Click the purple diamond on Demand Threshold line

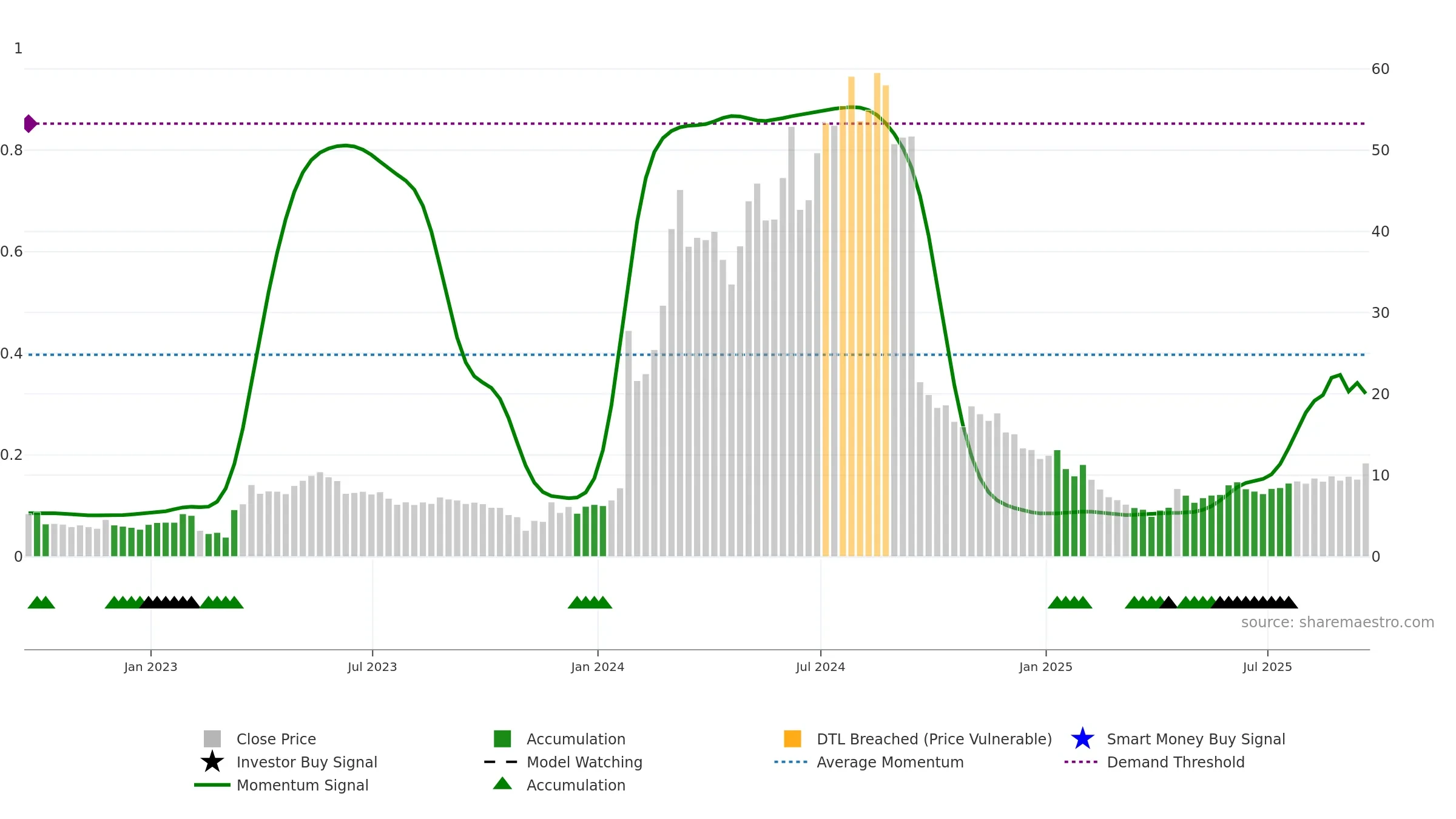pos(30,124)
